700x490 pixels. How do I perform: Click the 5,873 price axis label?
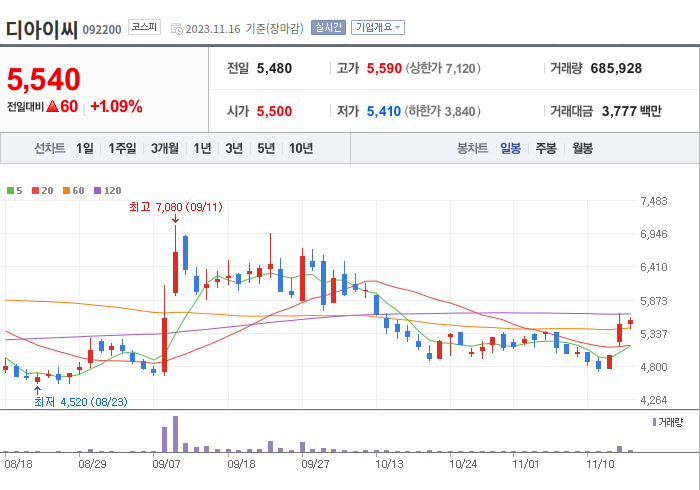click(654, 301)
